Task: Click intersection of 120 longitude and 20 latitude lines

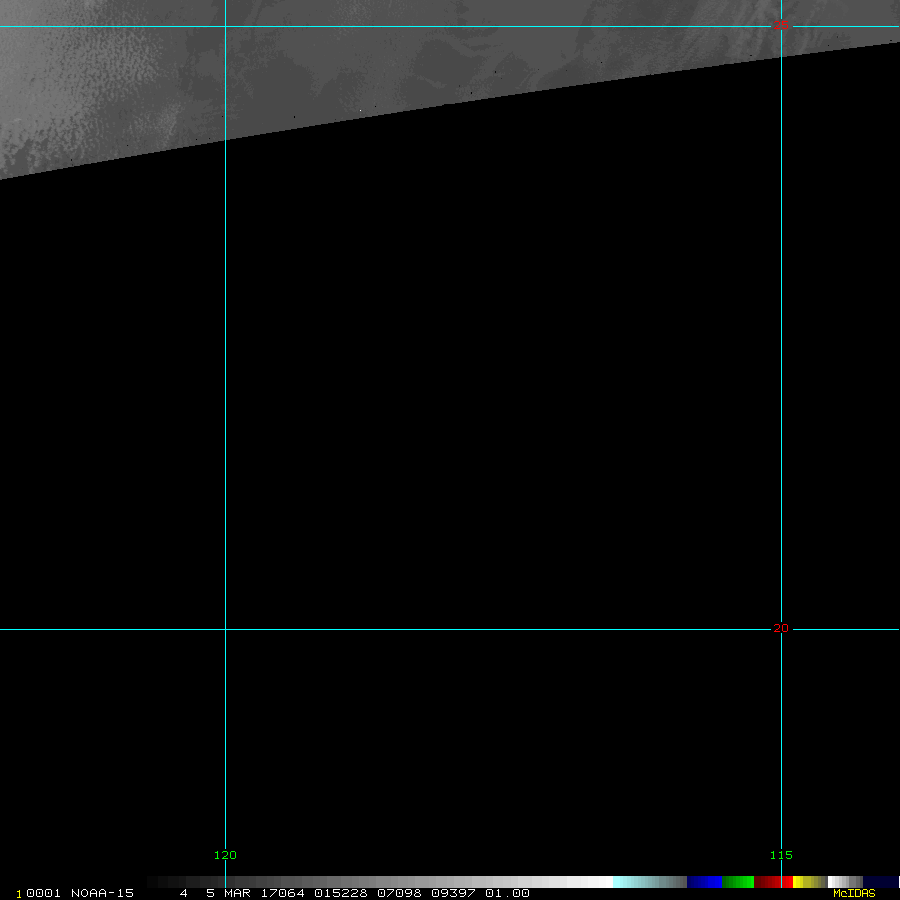Action: [x=225, y=629]
